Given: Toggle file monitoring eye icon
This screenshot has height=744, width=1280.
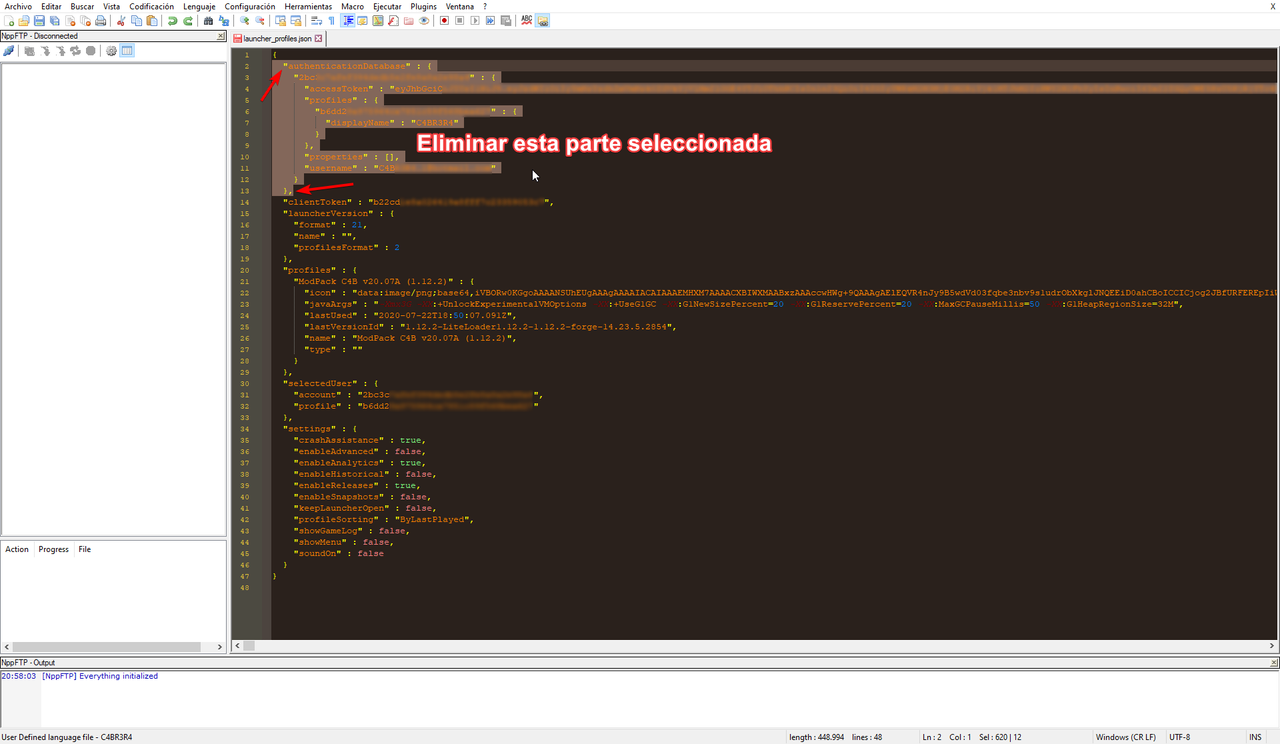Looking at the screenshot, I should tap(424, 20).
